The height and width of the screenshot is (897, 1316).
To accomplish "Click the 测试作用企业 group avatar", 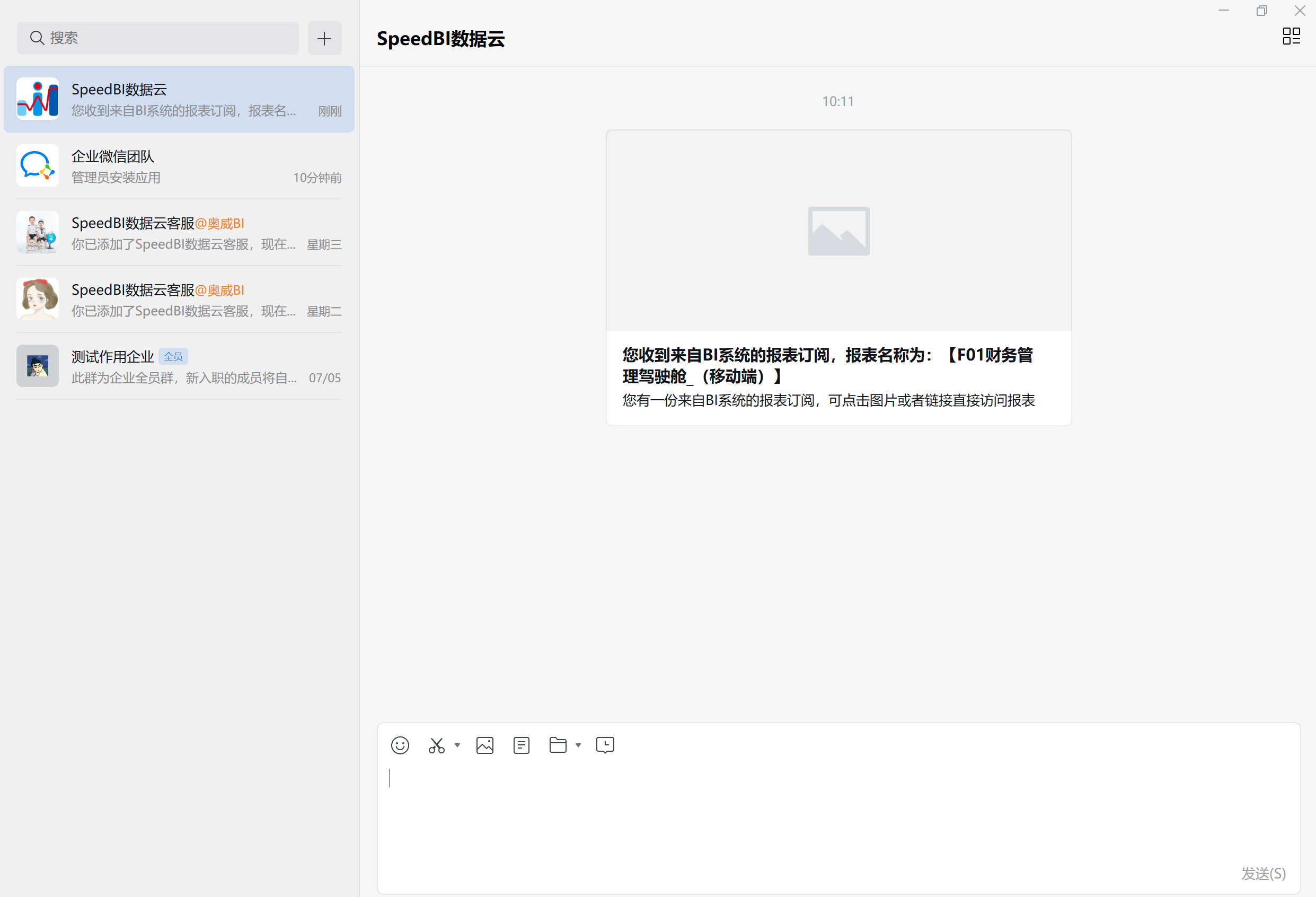I will tap(38, 366).
